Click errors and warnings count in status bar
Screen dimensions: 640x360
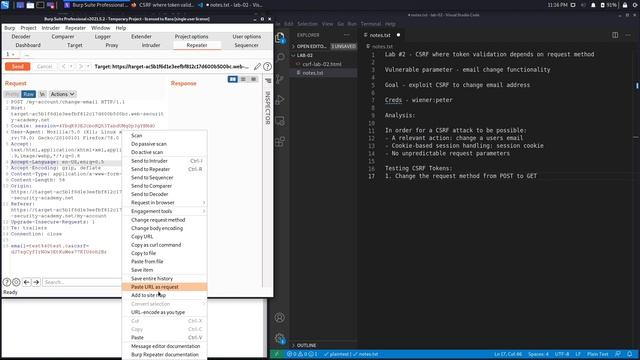point(302,354)
